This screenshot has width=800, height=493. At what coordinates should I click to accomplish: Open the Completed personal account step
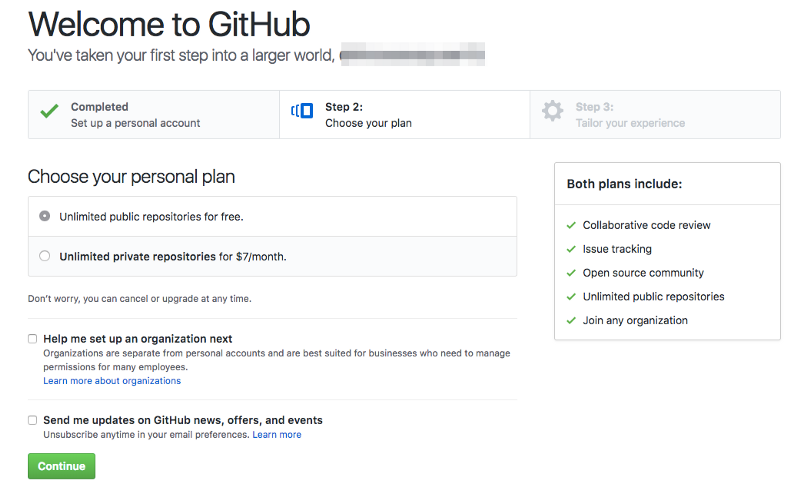point(154,115)
